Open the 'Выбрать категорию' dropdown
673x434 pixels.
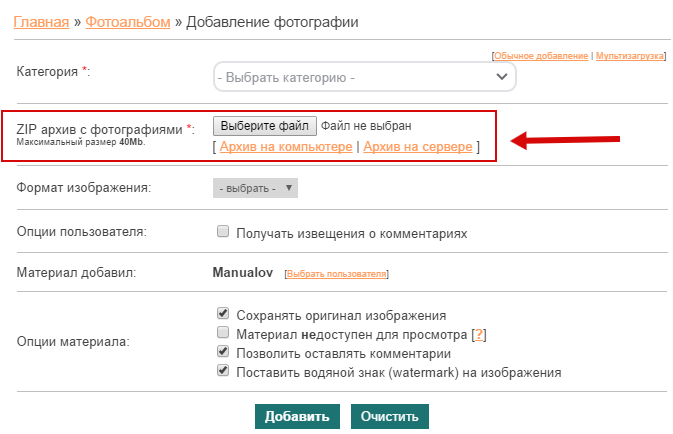pos(364,77)
